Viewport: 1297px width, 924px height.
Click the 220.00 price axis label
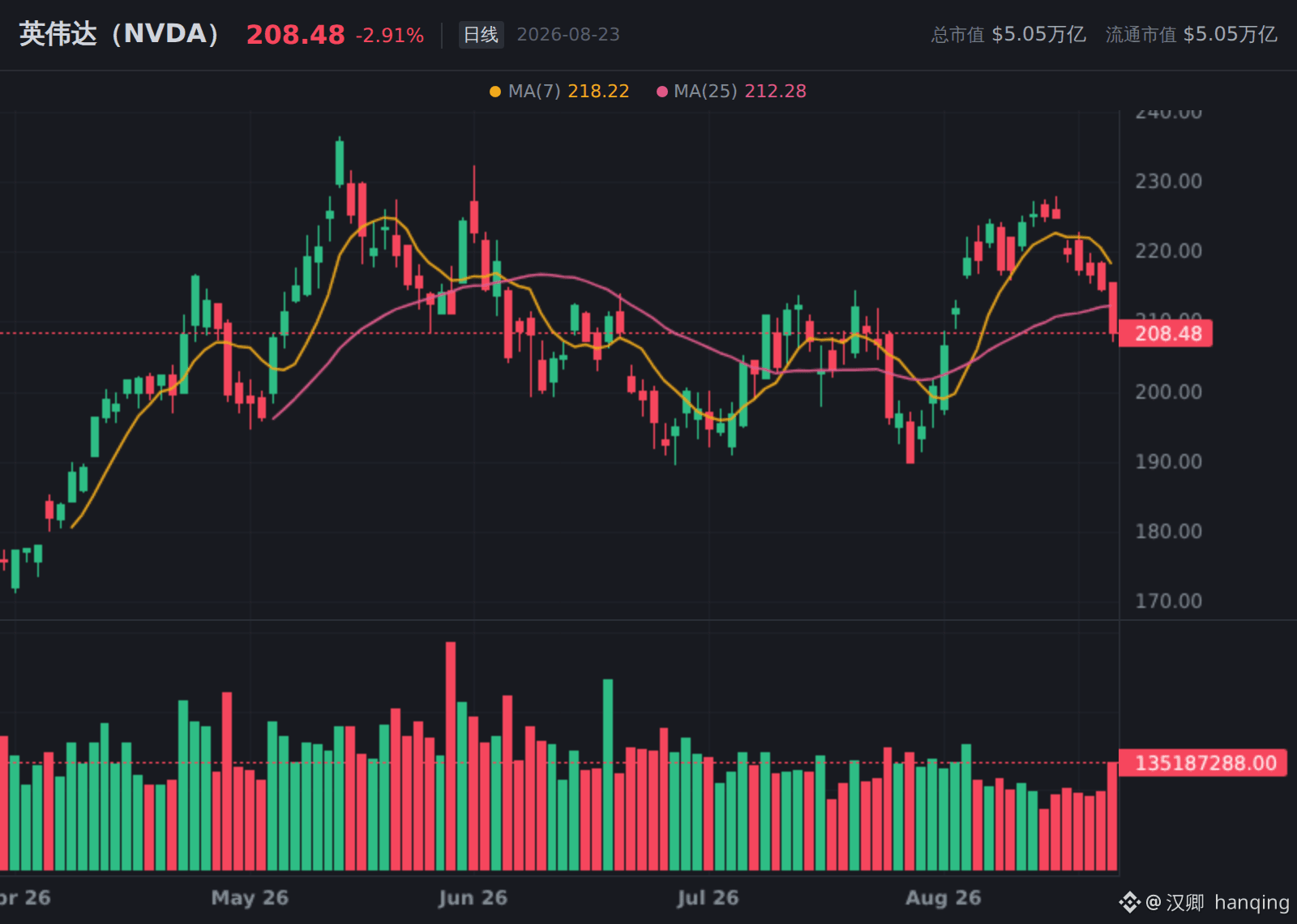(x=1168, y=251)
